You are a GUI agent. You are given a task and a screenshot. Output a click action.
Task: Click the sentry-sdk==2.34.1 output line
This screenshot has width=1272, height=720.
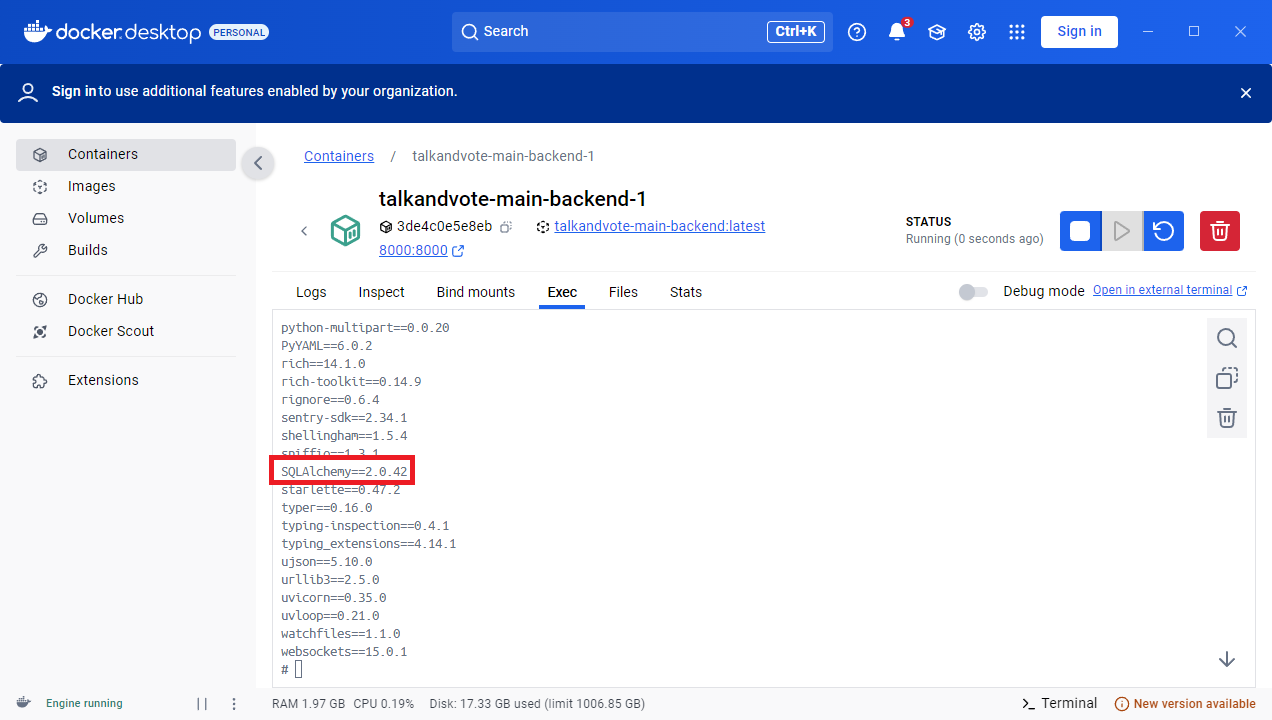344,417
